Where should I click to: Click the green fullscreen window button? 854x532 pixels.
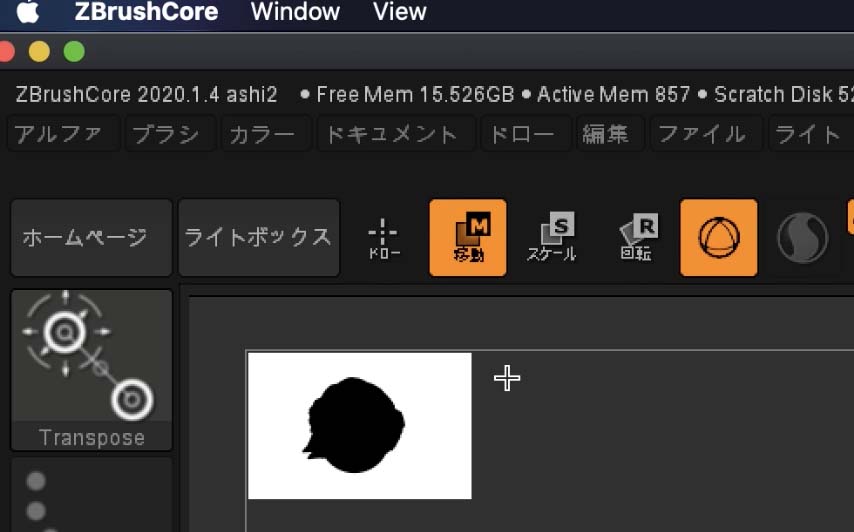point(74,52)
